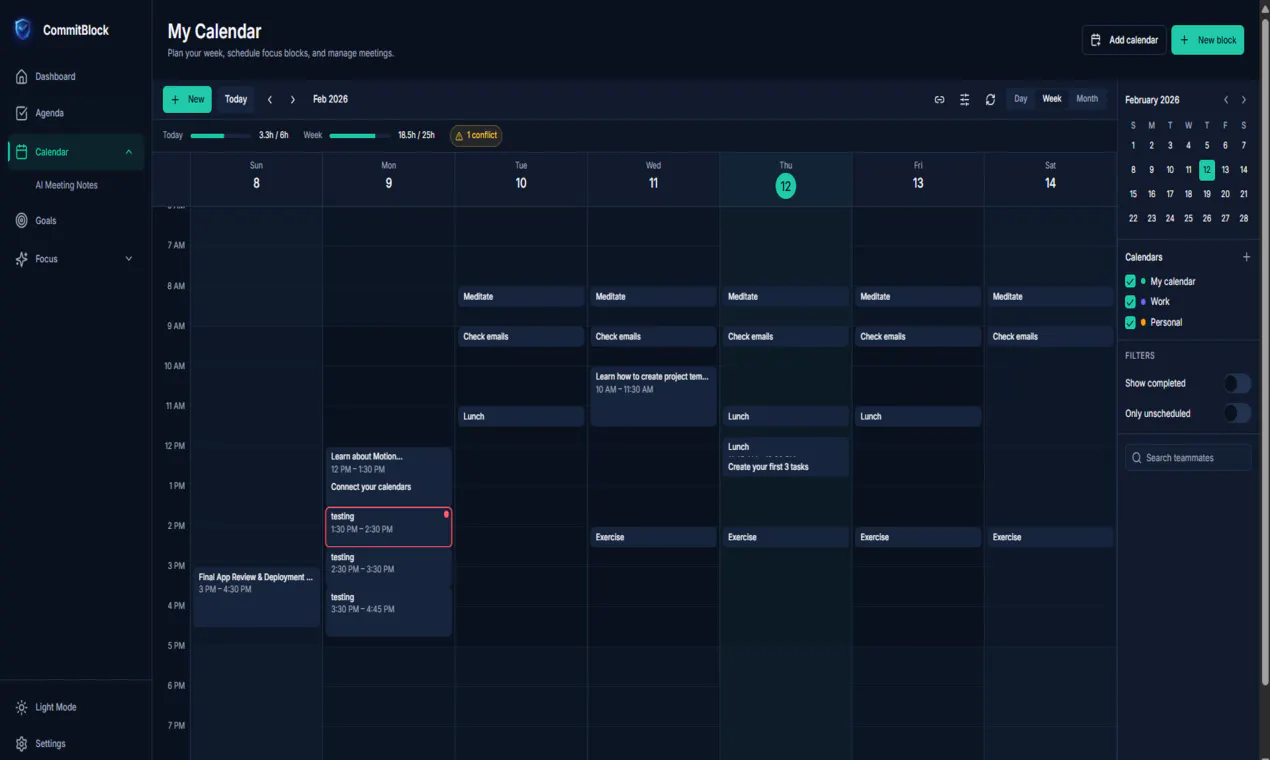Go to previous week arrow

pyautogui.click(x=270, y=99)
